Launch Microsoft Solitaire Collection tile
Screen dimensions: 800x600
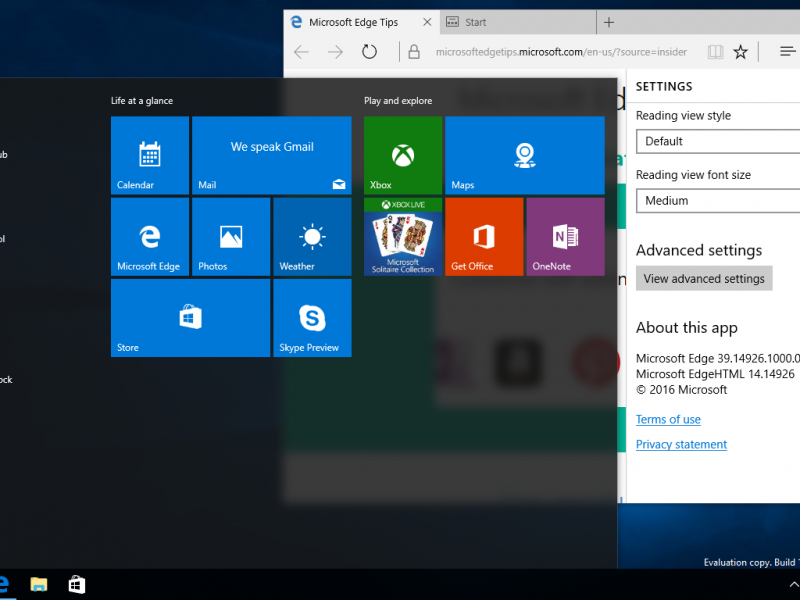[403, 237]
